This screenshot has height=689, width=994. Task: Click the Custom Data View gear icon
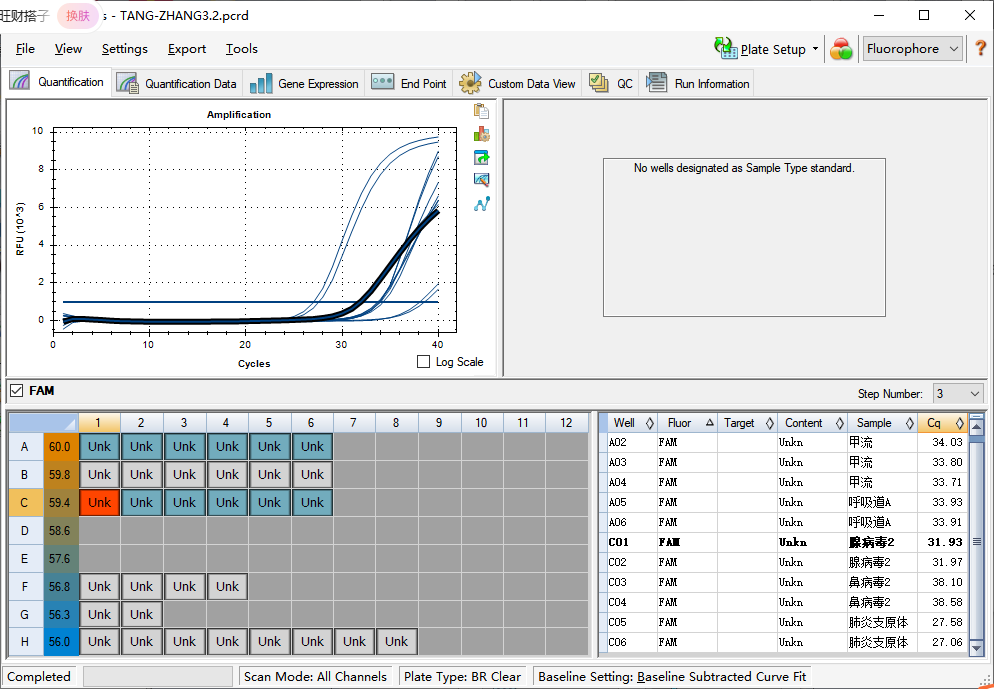coord(470,83)
